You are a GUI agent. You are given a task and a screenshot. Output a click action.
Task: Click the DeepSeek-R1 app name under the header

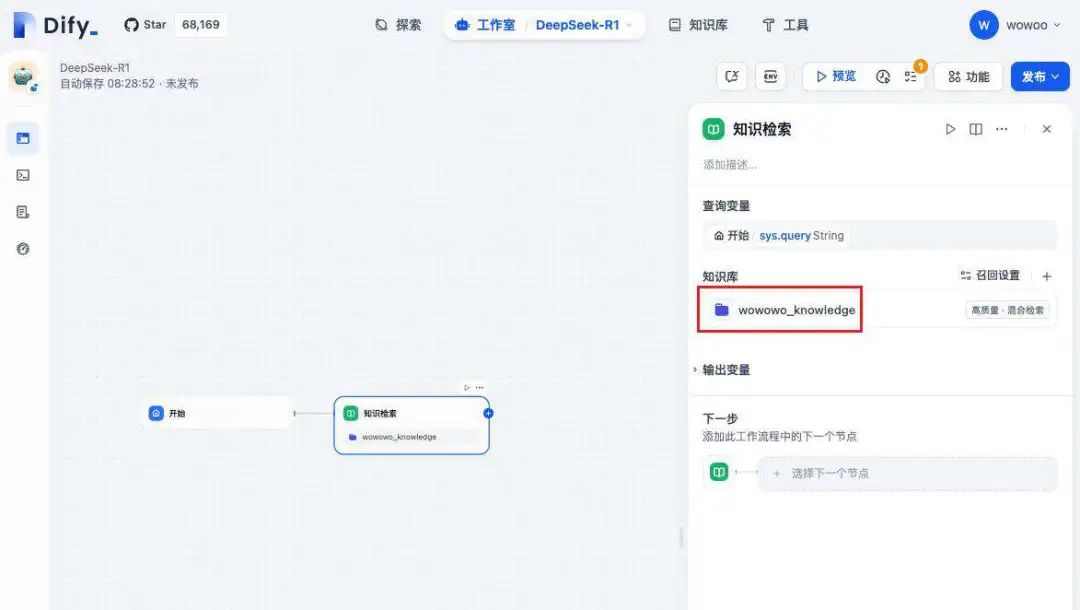point(94,67)
